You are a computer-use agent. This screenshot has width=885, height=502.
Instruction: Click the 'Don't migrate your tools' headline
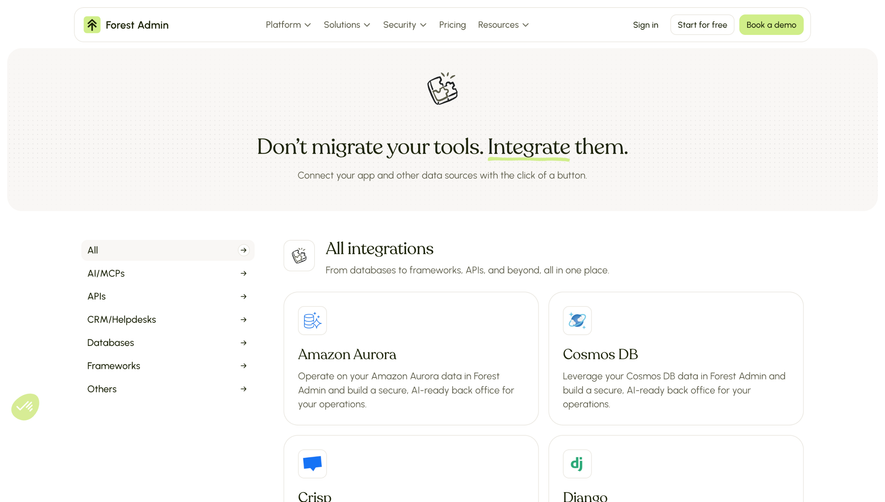(x=442, y=147)
